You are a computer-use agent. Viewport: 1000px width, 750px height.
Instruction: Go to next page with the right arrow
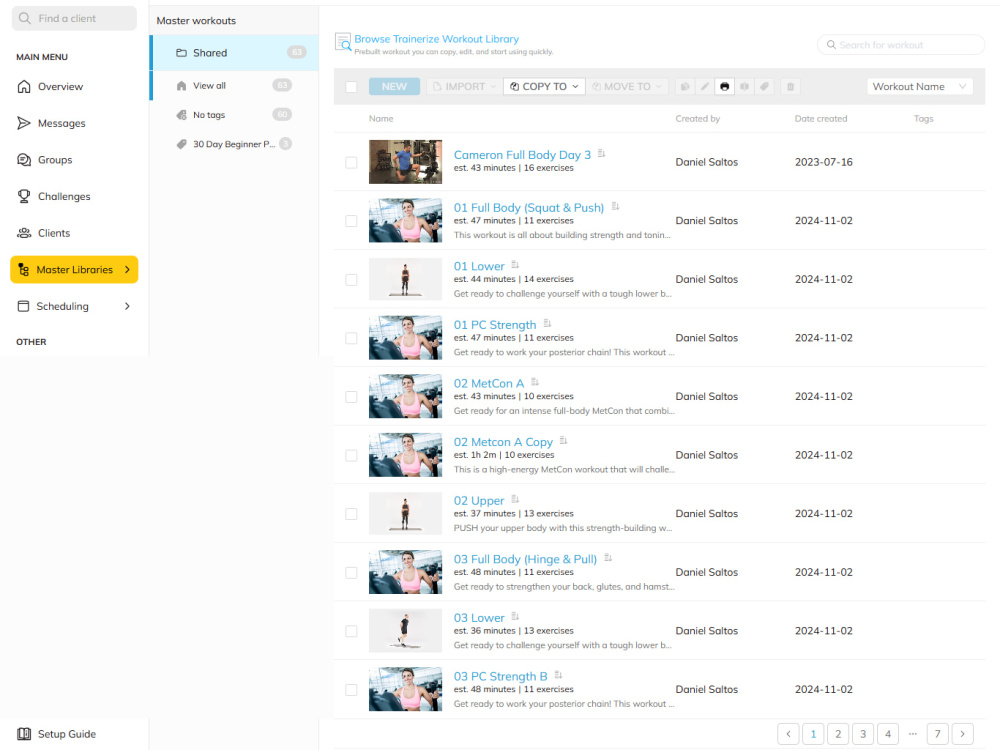962,734
